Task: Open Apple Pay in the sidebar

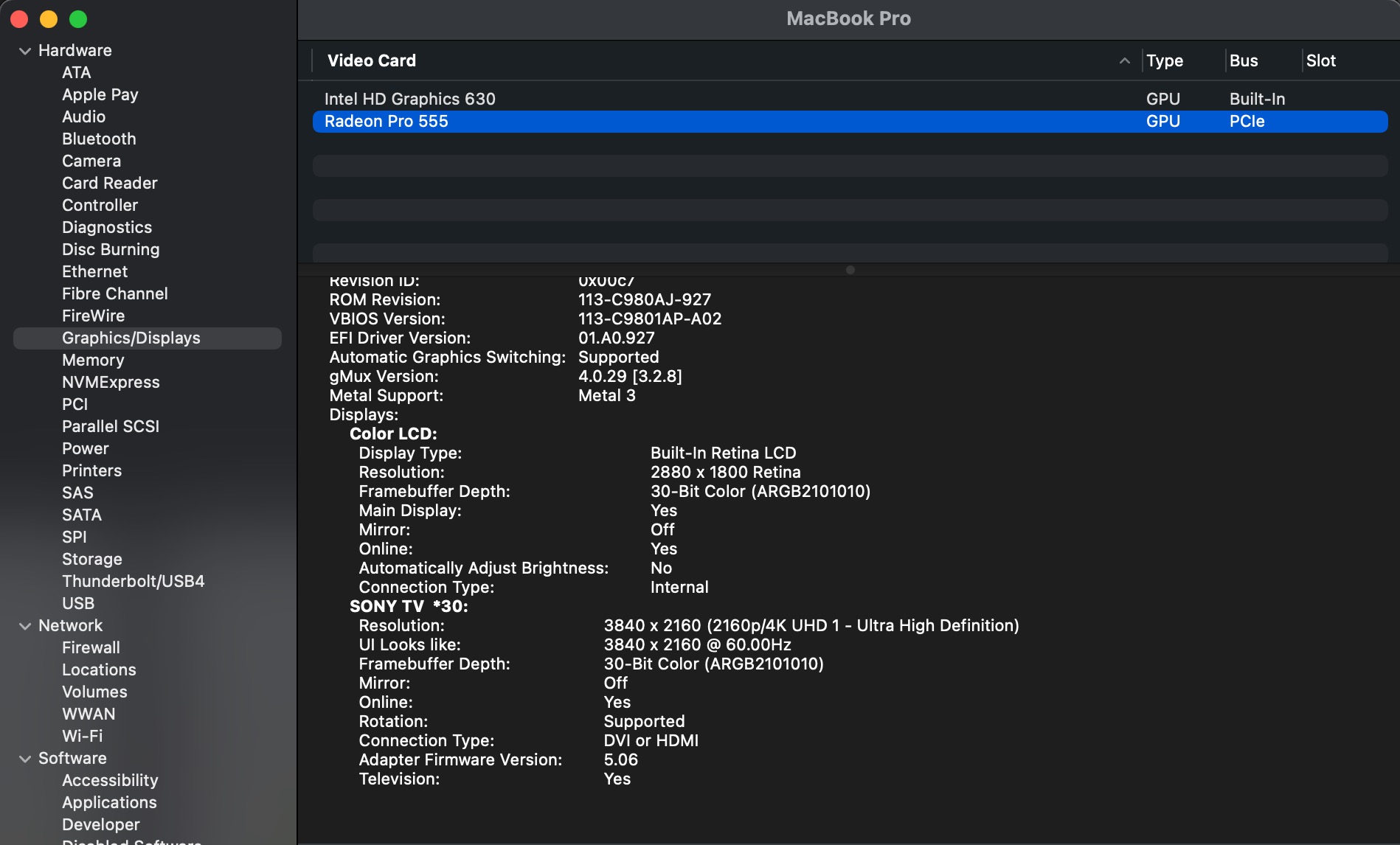Action: (x=100, y=94)
